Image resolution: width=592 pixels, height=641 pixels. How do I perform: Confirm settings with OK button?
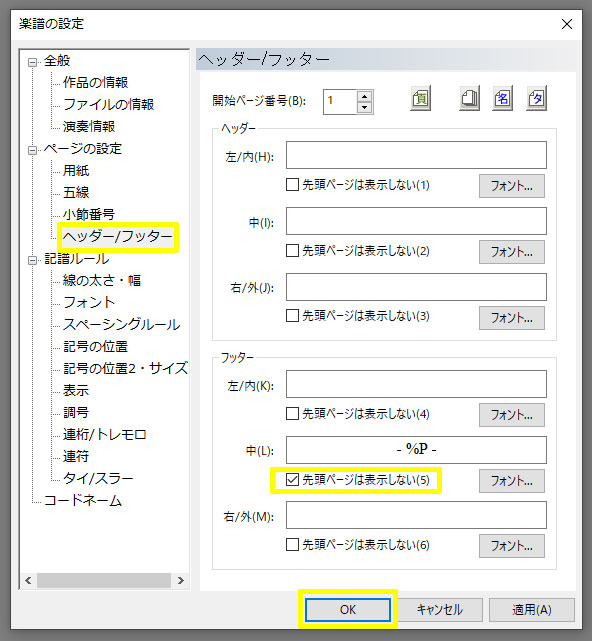(x=348, y=610)
